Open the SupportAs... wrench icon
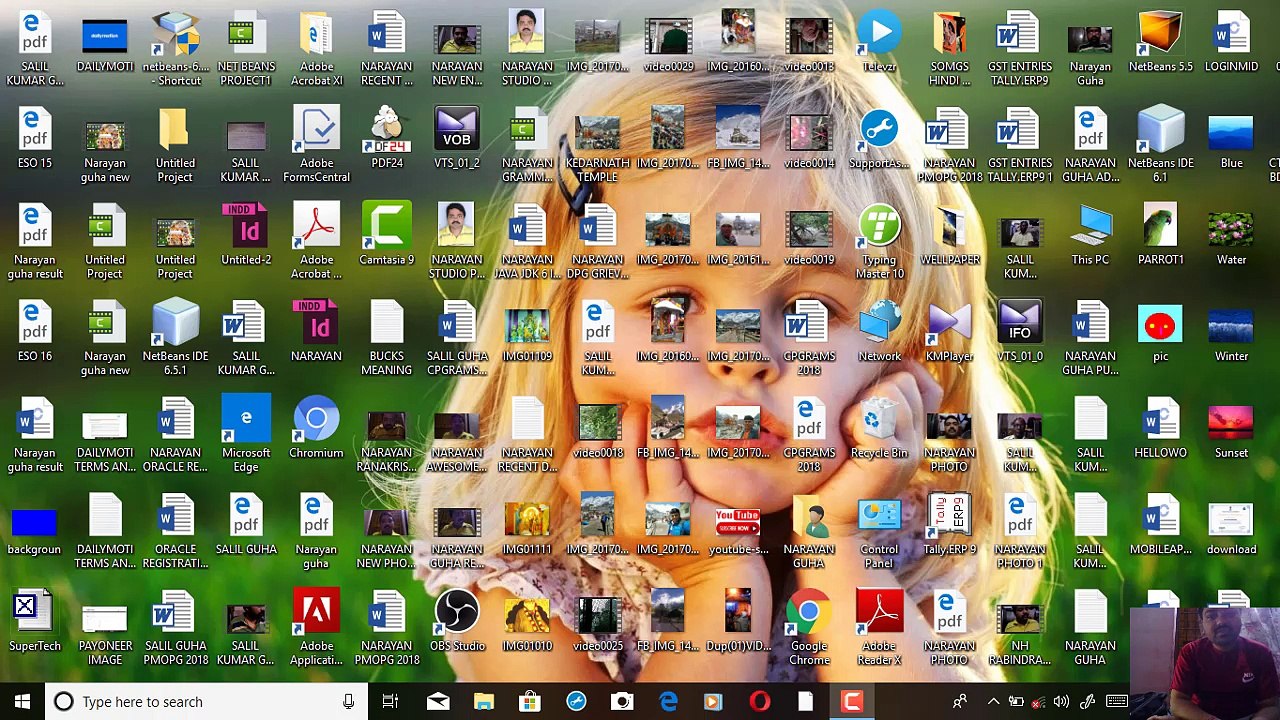Image resolution: width=1280 pixels, height=720 pixels. [879, 138]
